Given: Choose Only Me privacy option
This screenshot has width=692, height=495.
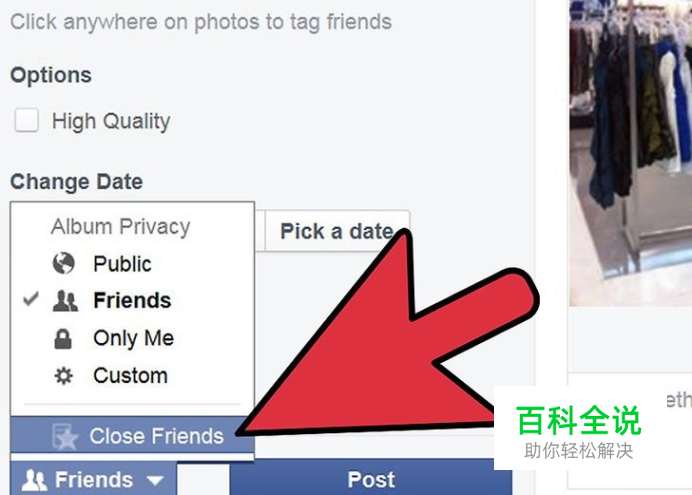Looking at the screenshot, I should point(132,338).
